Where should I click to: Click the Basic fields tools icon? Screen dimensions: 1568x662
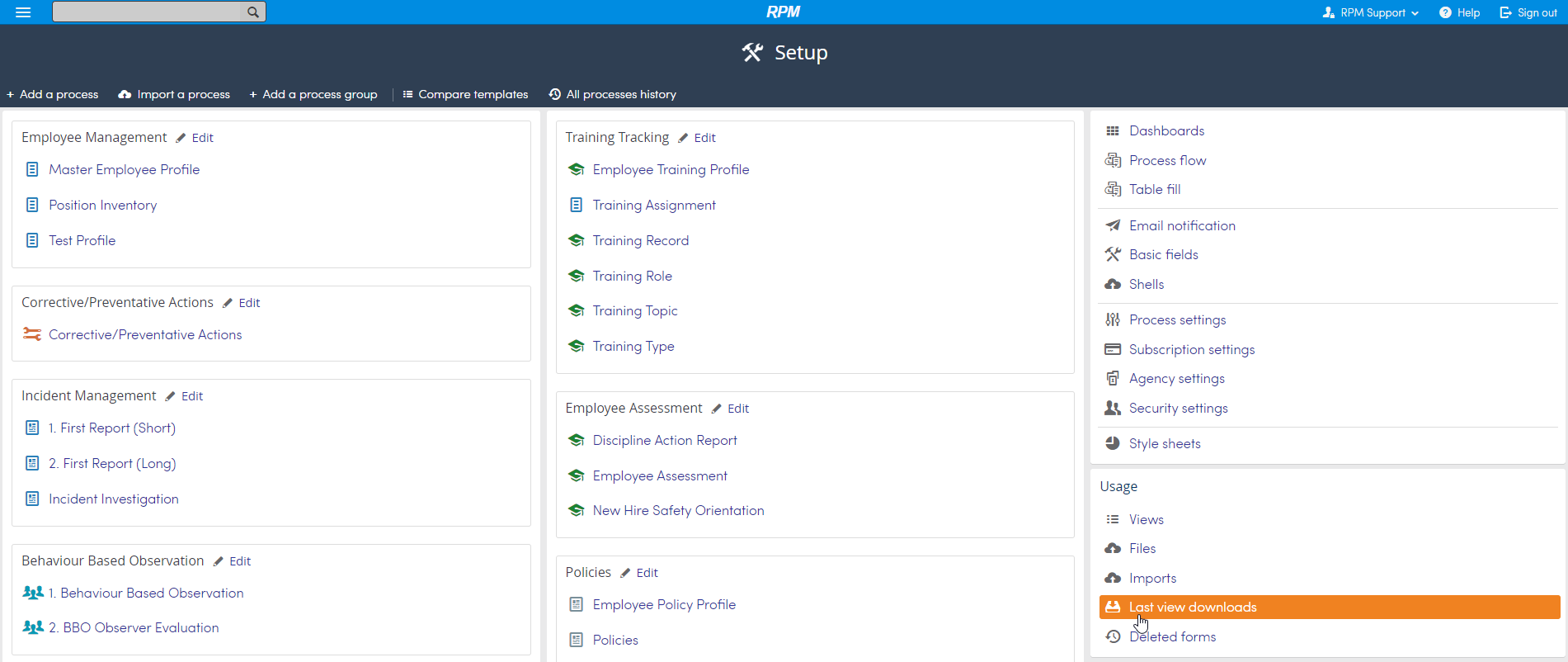pyautogui.click(x=1113, y=254)
